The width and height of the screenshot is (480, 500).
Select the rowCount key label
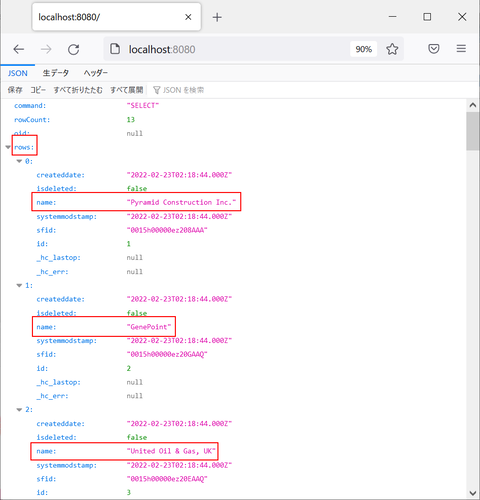[x=32, y=120]
